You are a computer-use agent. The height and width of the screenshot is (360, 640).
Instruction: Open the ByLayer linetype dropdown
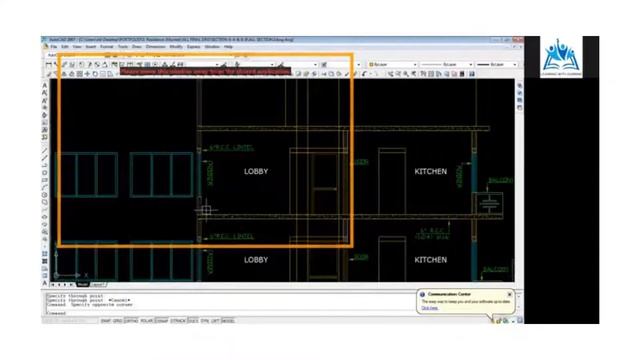point(446,64)
